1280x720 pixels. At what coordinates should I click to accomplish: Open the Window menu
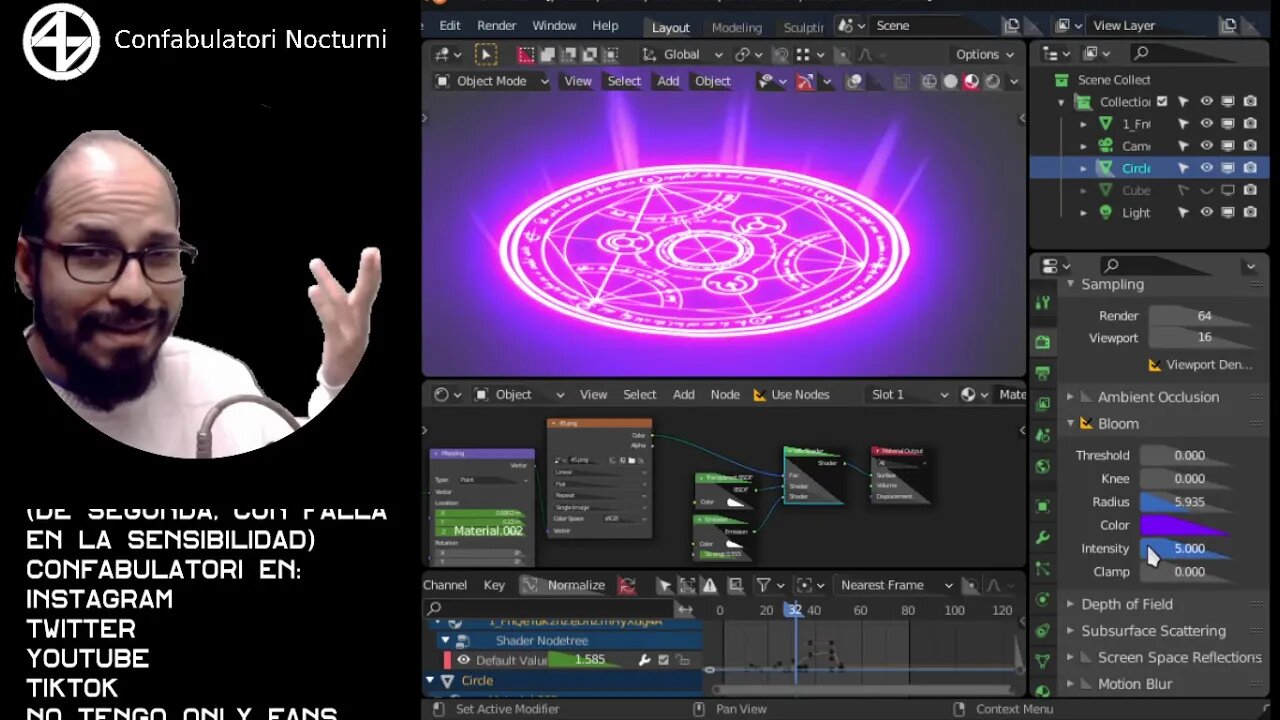554,26
